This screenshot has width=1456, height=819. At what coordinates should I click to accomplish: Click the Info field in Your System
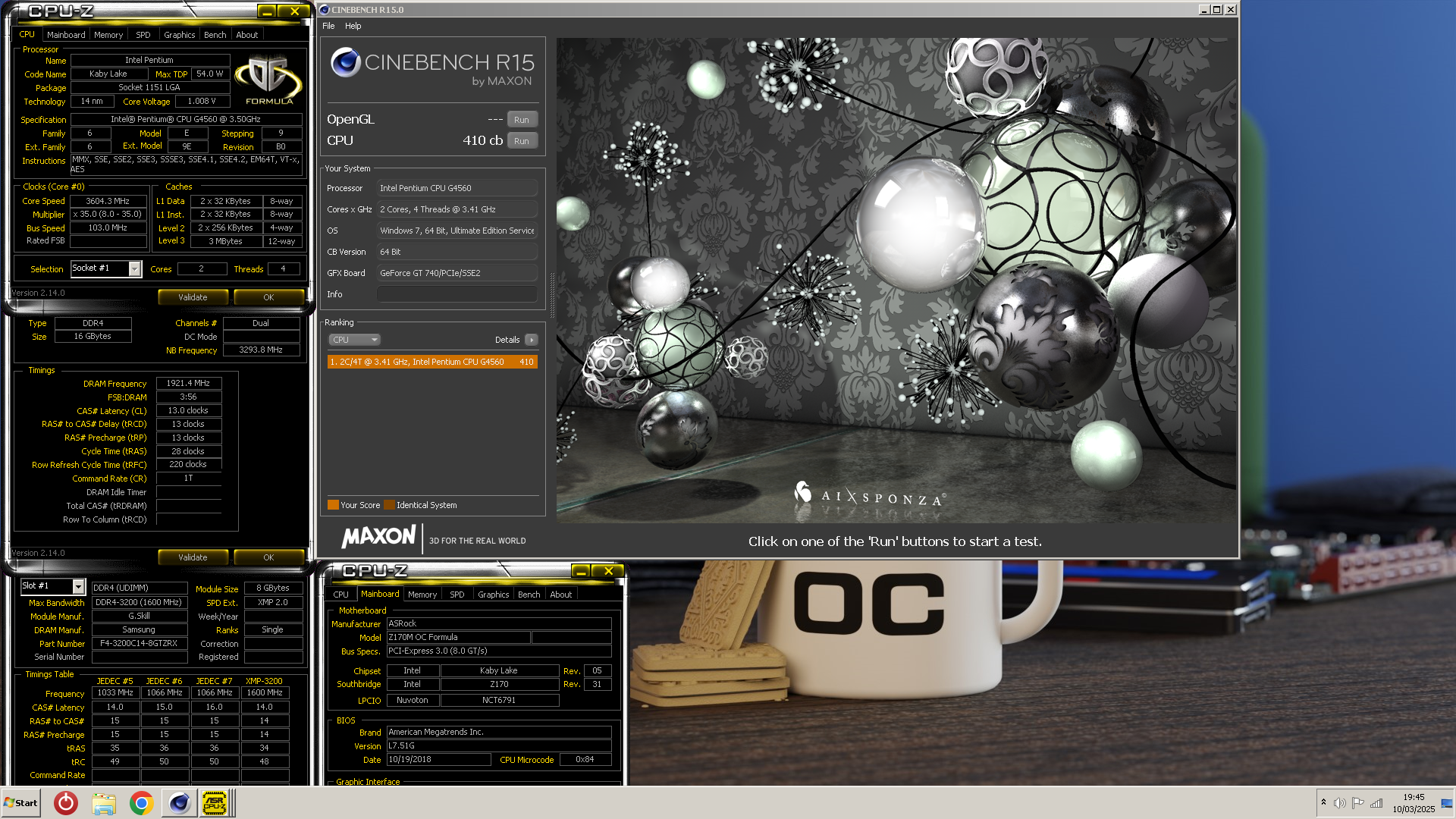[x=457, y=294]
